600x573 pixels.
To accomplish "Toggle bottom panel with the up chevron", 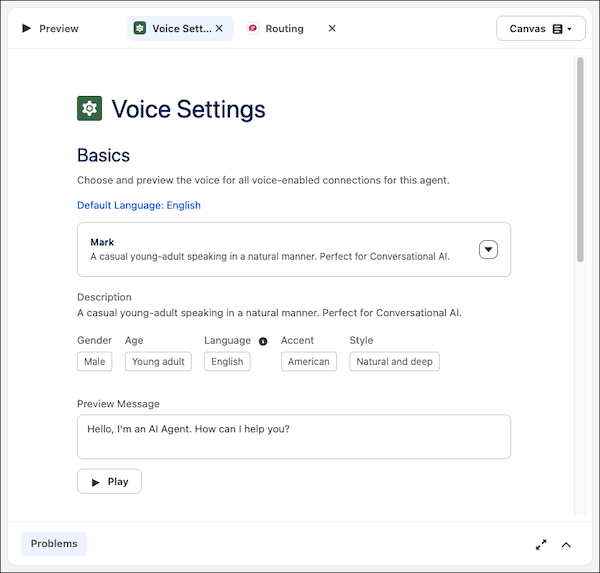I will coord(566,545).
